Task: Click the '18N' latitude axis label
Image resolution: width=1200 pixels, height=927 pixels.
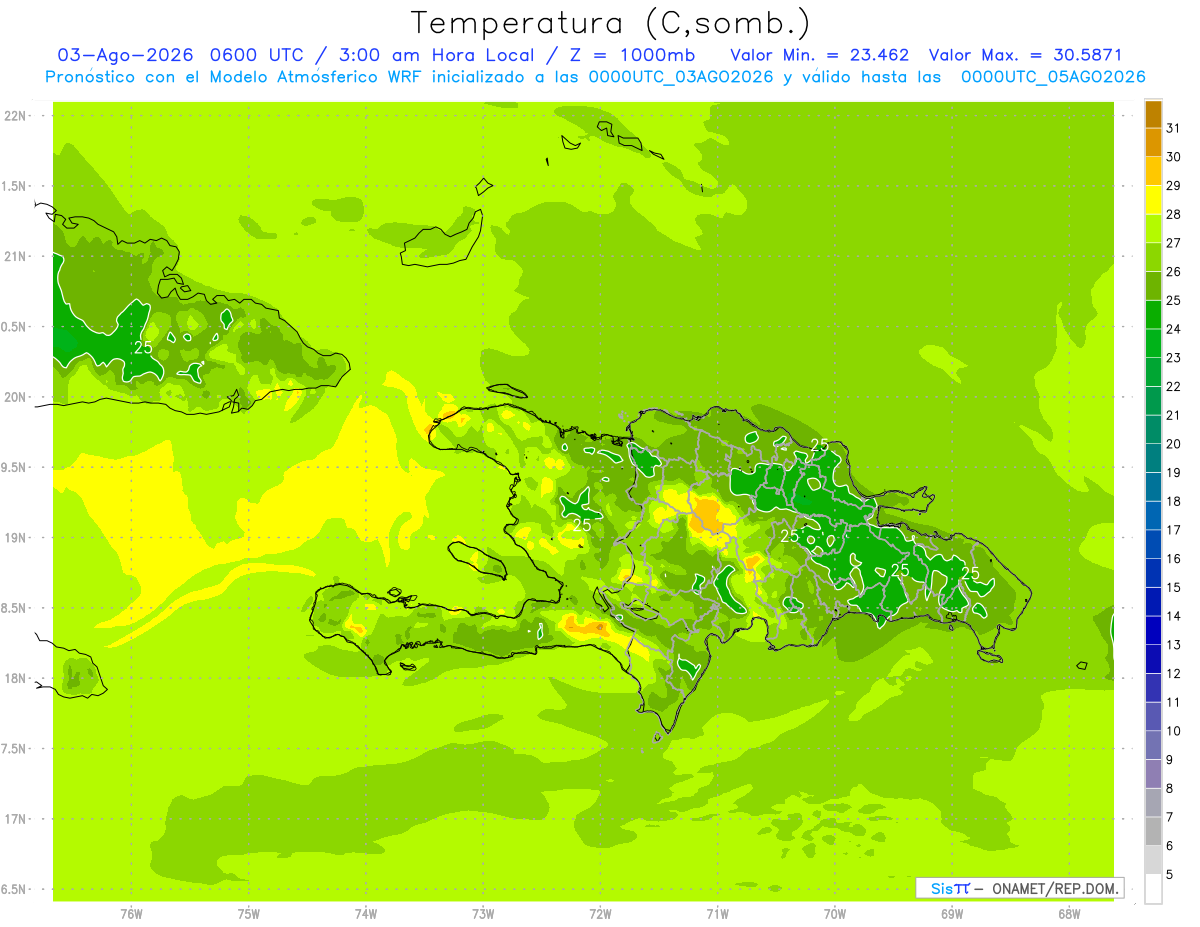Action: click(x=14, y=679)
